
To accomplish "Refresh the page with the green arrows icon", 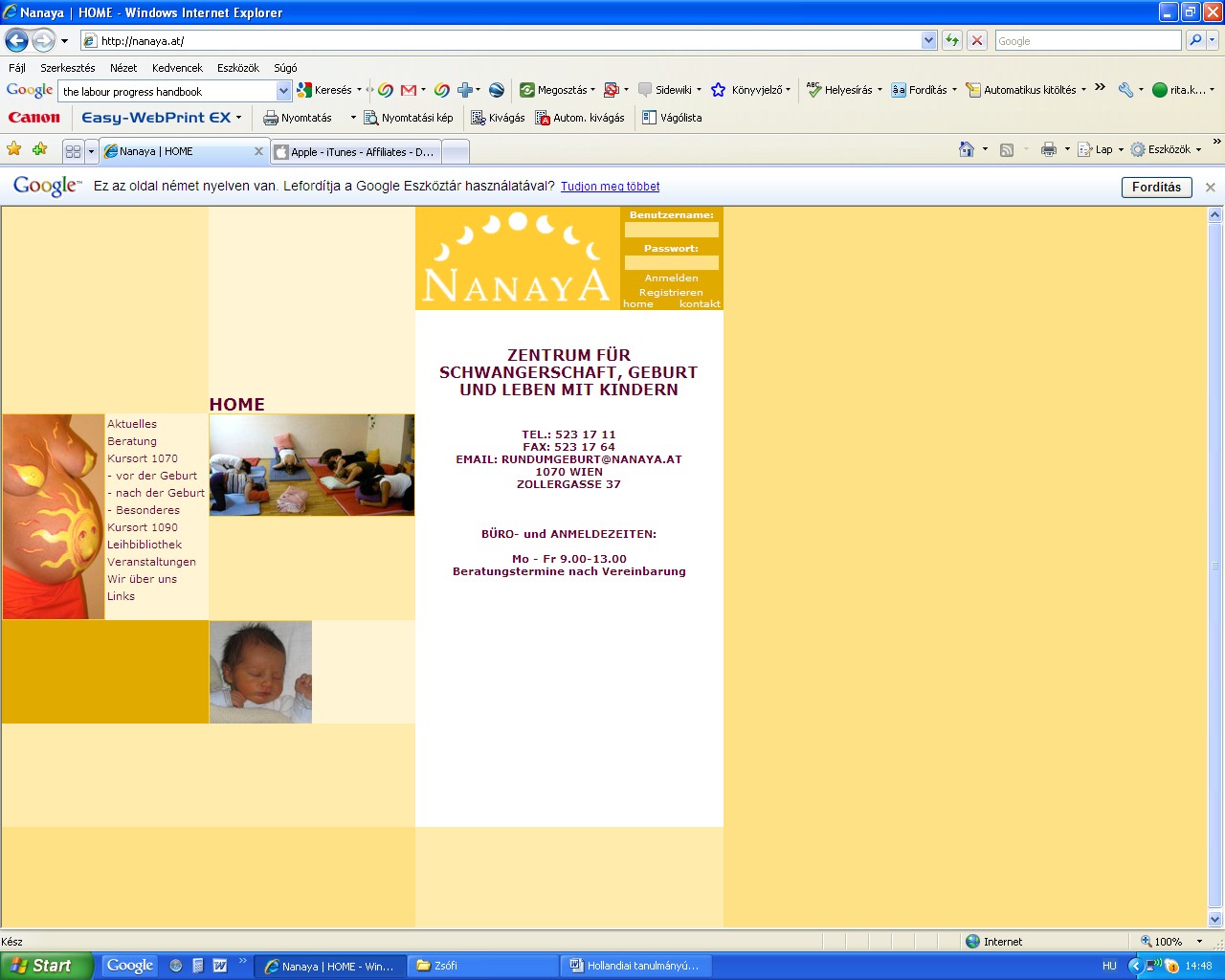I will [952, 40].
